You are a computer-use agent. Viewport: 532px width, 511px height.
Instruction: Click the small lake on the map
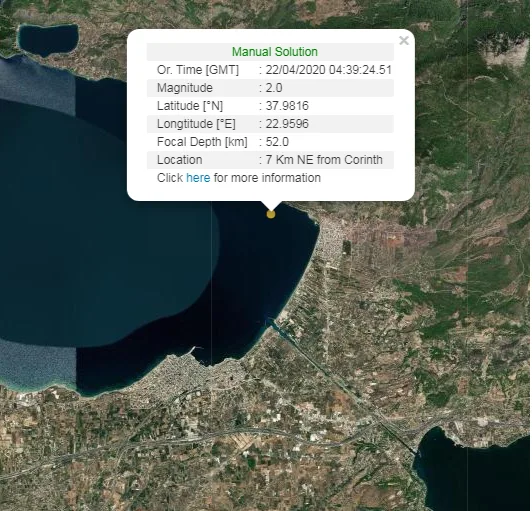pyautogui.click(x=48, y=39)
